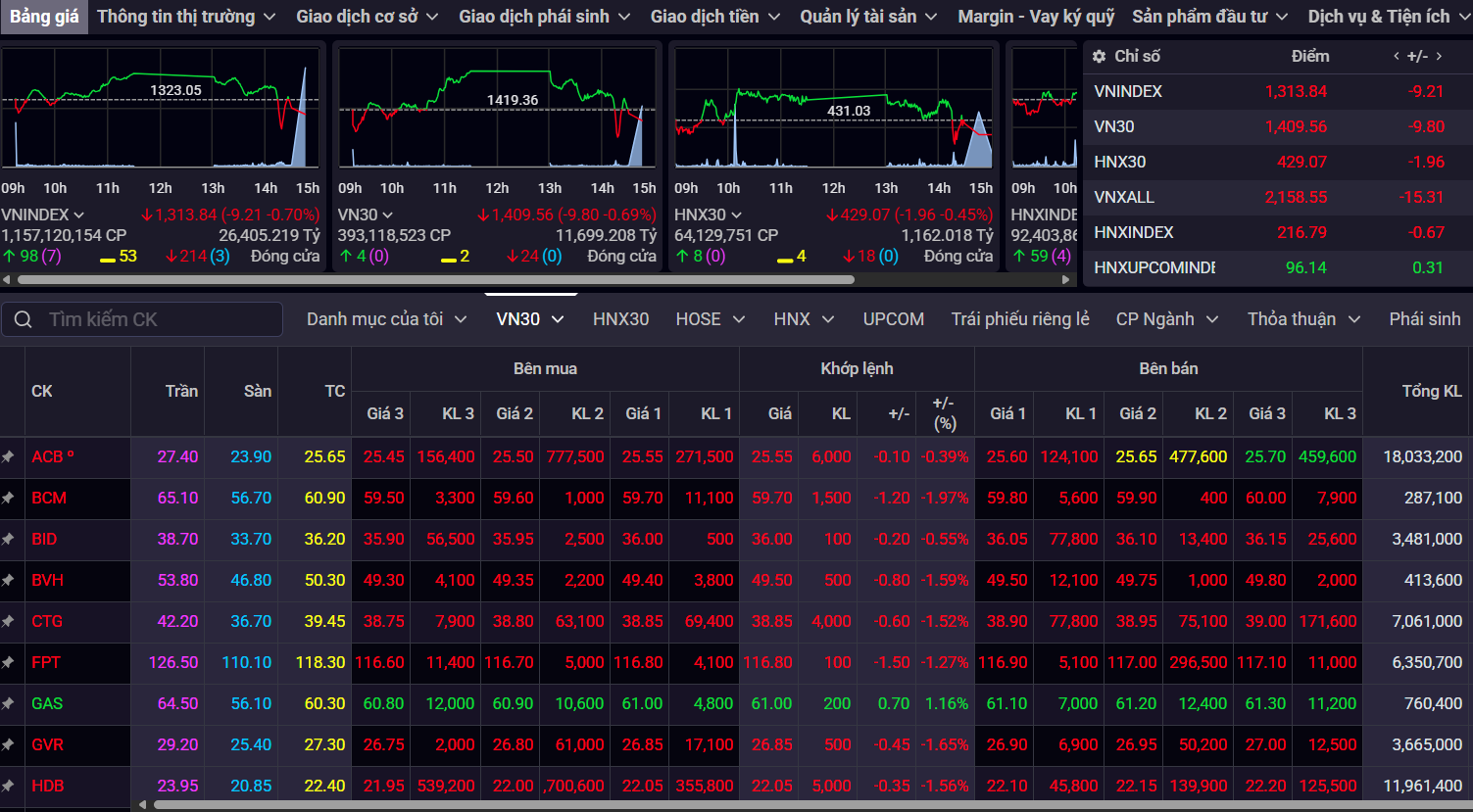Open Thỏa thuận dropdown

click(x=1303, y=319)
